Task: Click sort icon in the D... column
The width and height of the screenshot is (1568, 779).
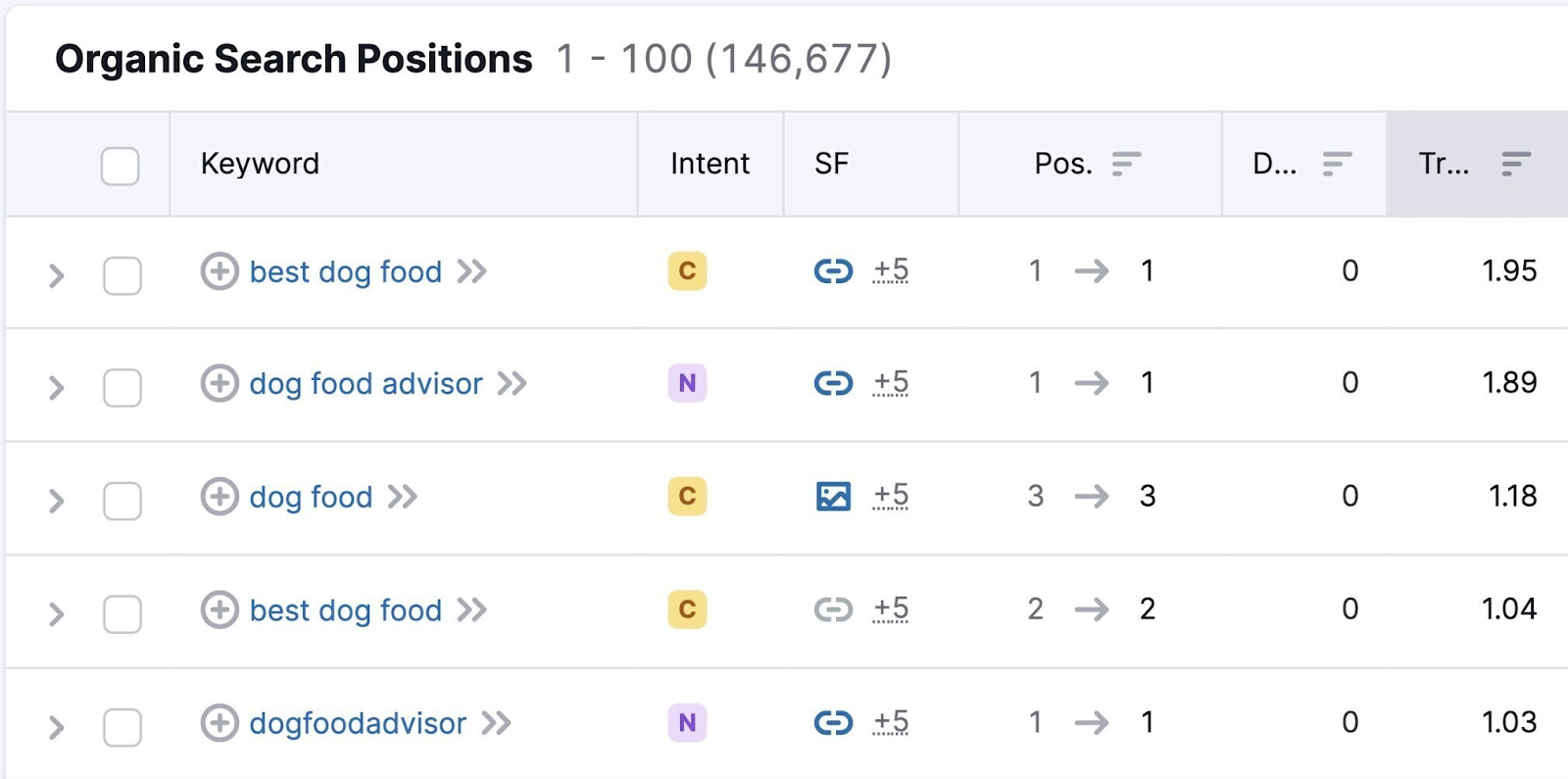Action: tap(1337, 164)
